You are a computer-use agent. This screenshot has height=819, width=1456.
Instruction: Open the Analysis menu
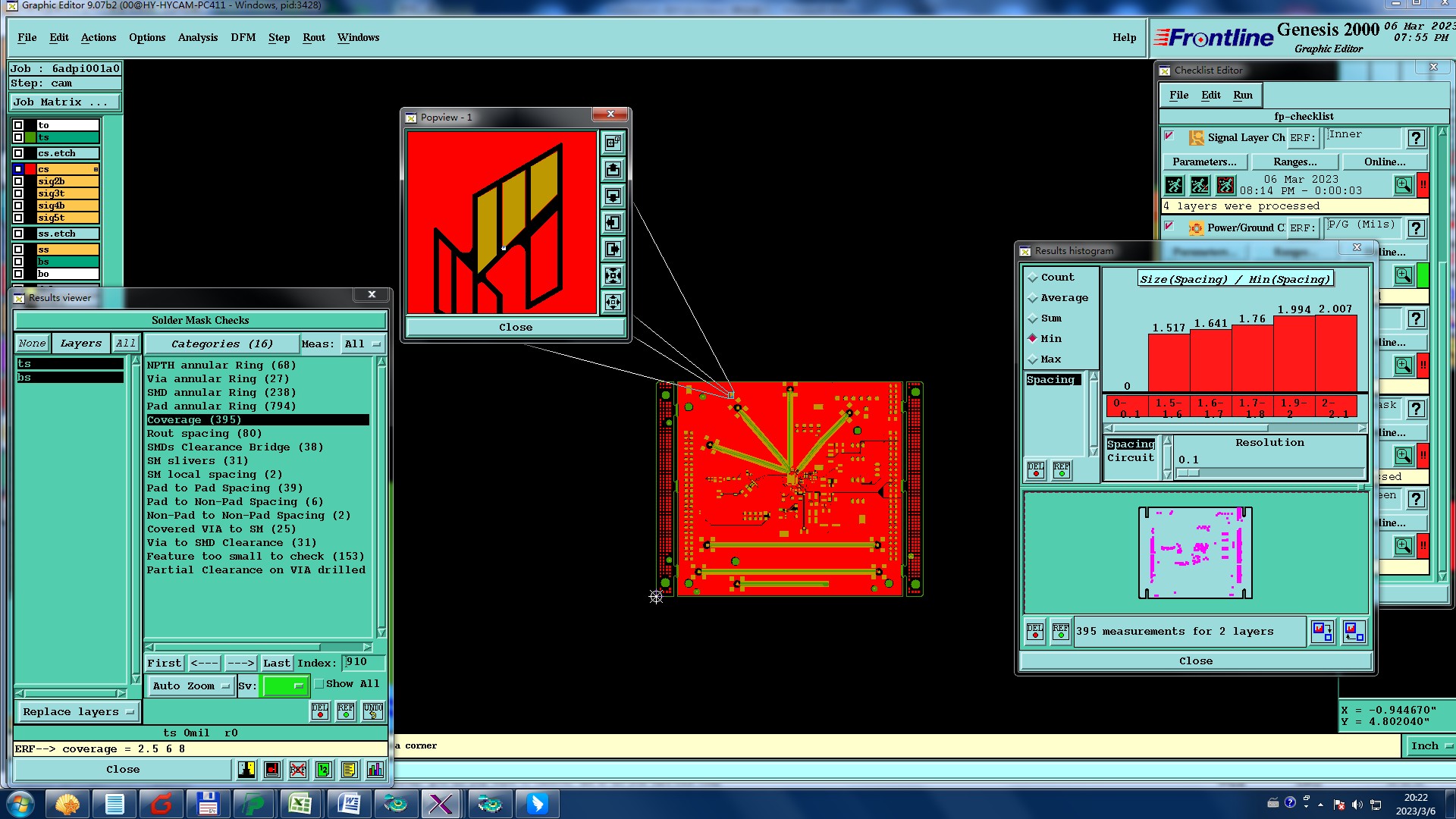(197, 37)
